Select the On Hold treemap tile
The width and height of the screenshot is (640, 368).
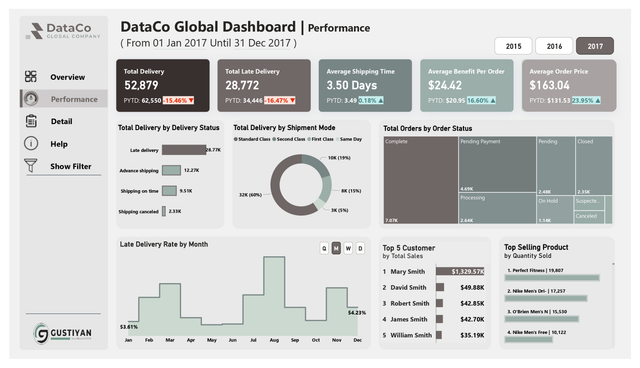[x=555, y=210]
